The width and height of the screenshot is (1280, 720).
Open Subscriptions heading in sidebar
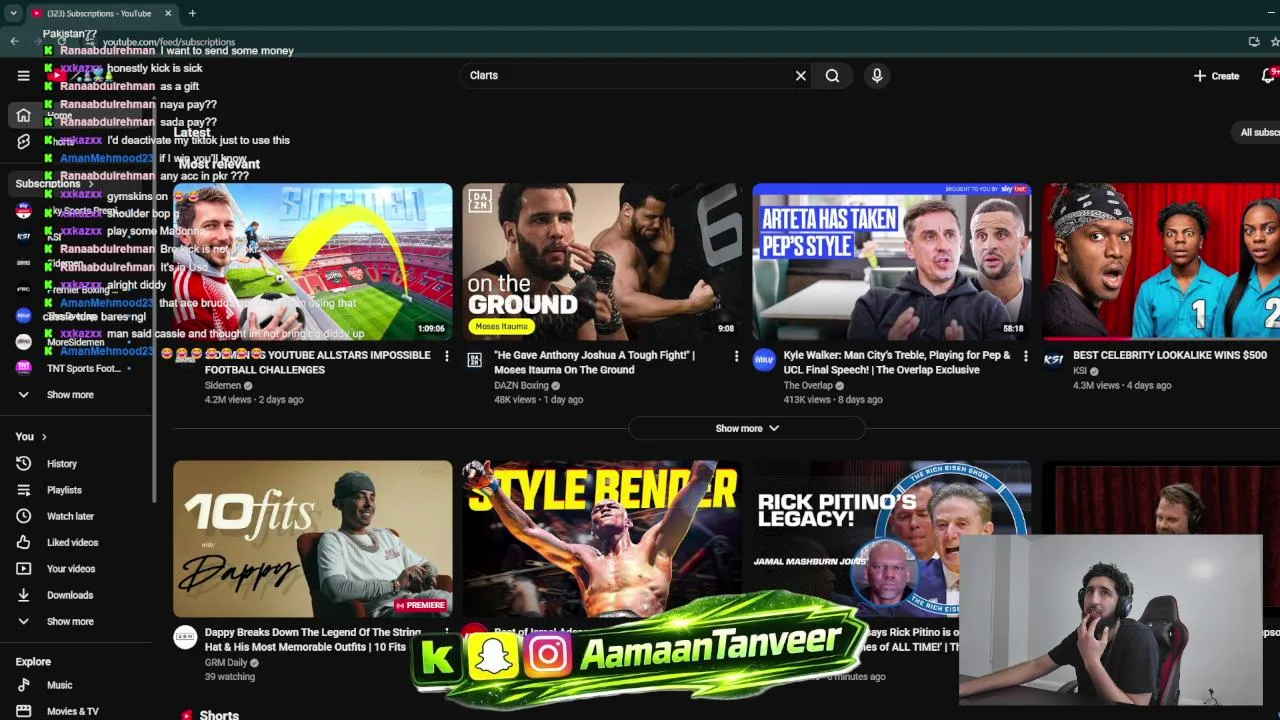53,184
